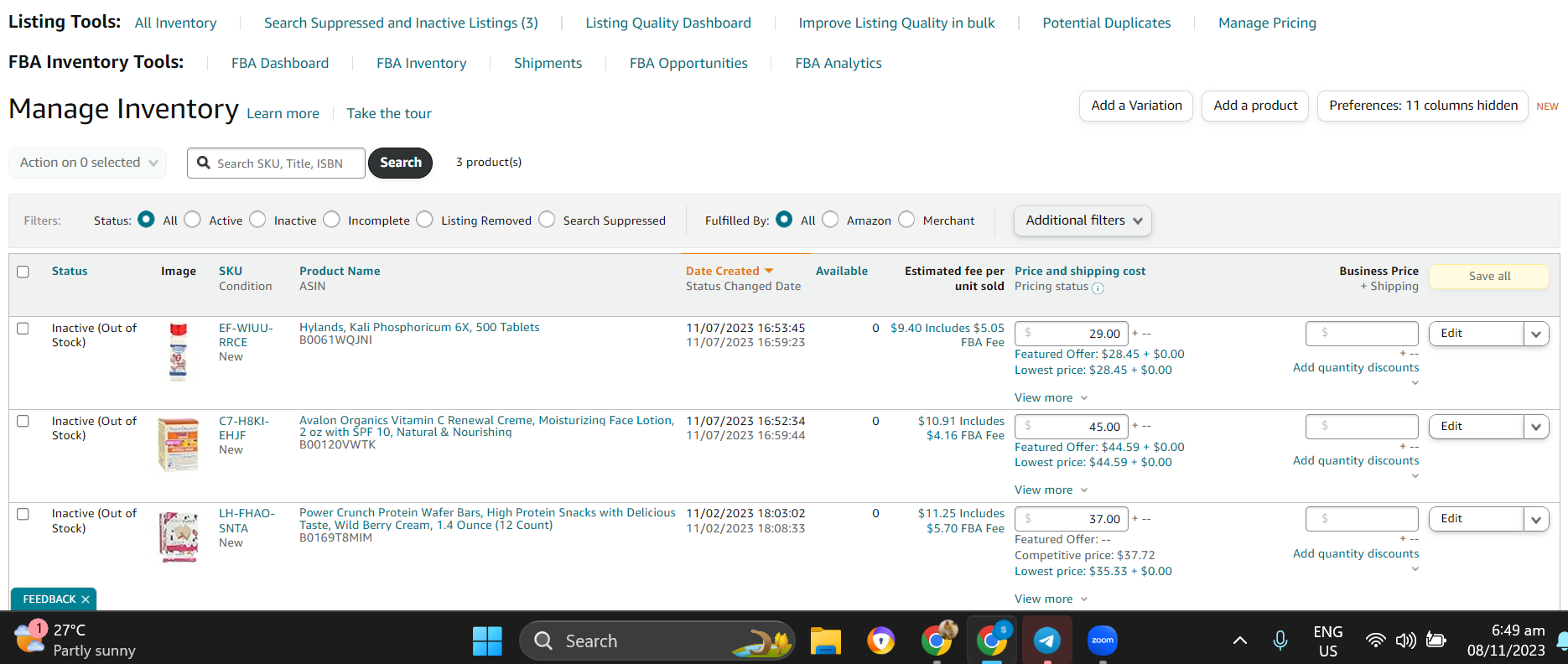This screenshot has width=1568, height=664.
Task: Click the volume speaker icon
Action: (1405, 641)
